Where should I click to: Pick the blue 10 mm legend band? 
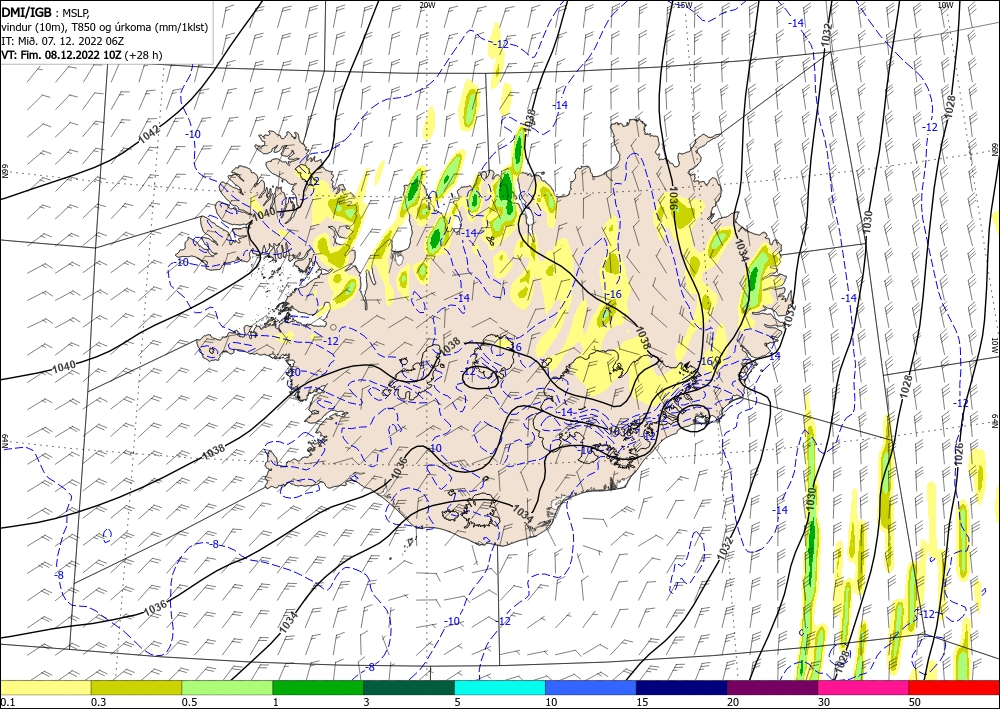pos(591,687)
